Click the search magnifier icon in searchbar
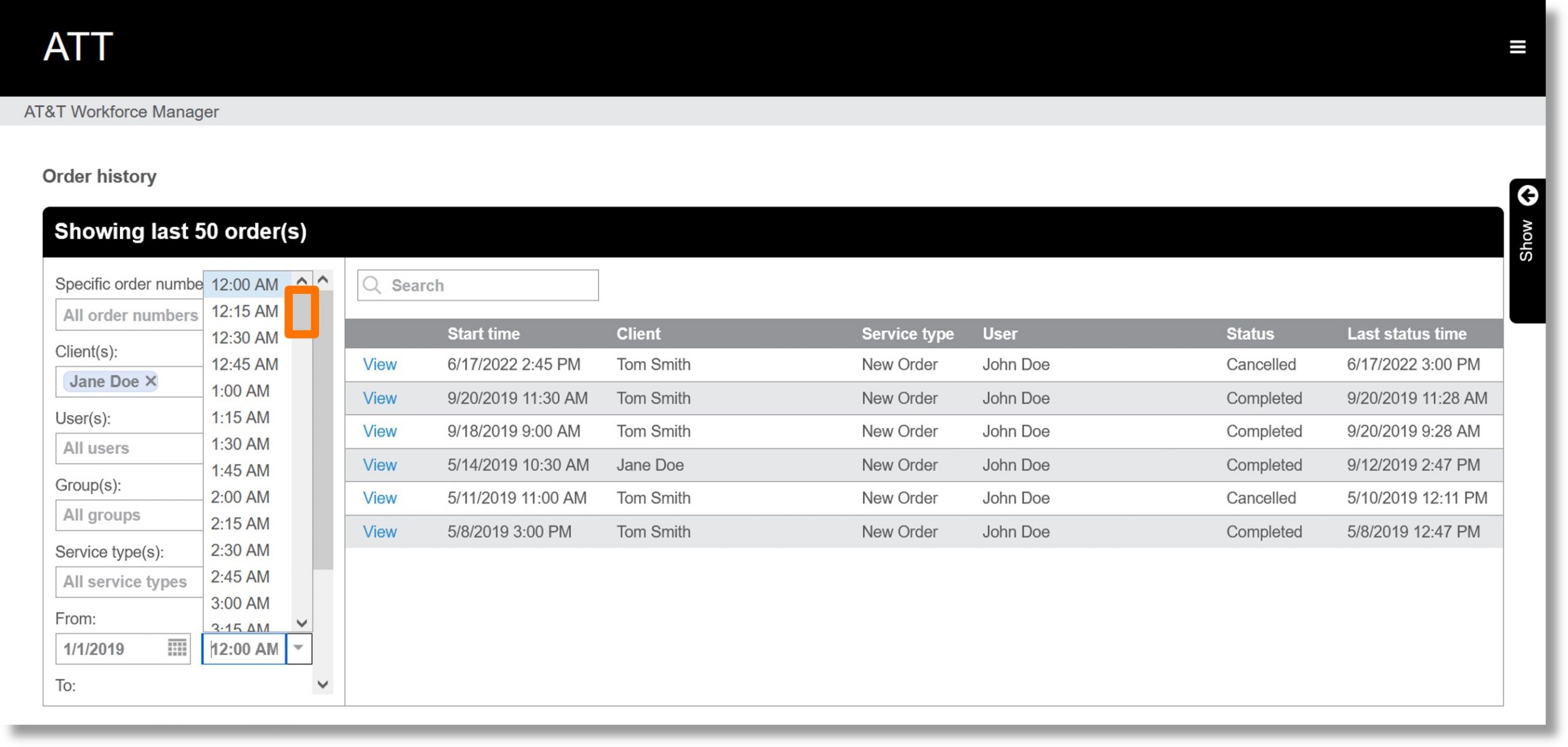Image resolution: width=1568 pixels, height=747 pixels. [373, 285]
